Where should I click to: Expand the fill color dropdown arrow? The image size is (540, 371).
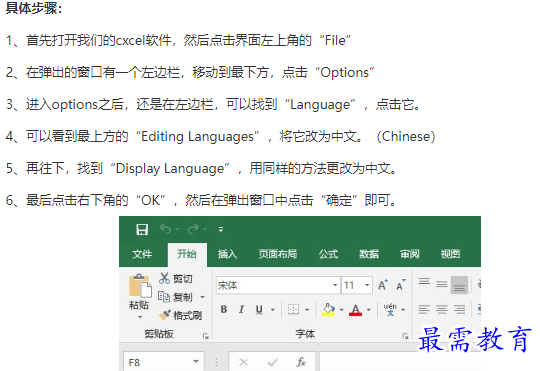tap(342, 310)
